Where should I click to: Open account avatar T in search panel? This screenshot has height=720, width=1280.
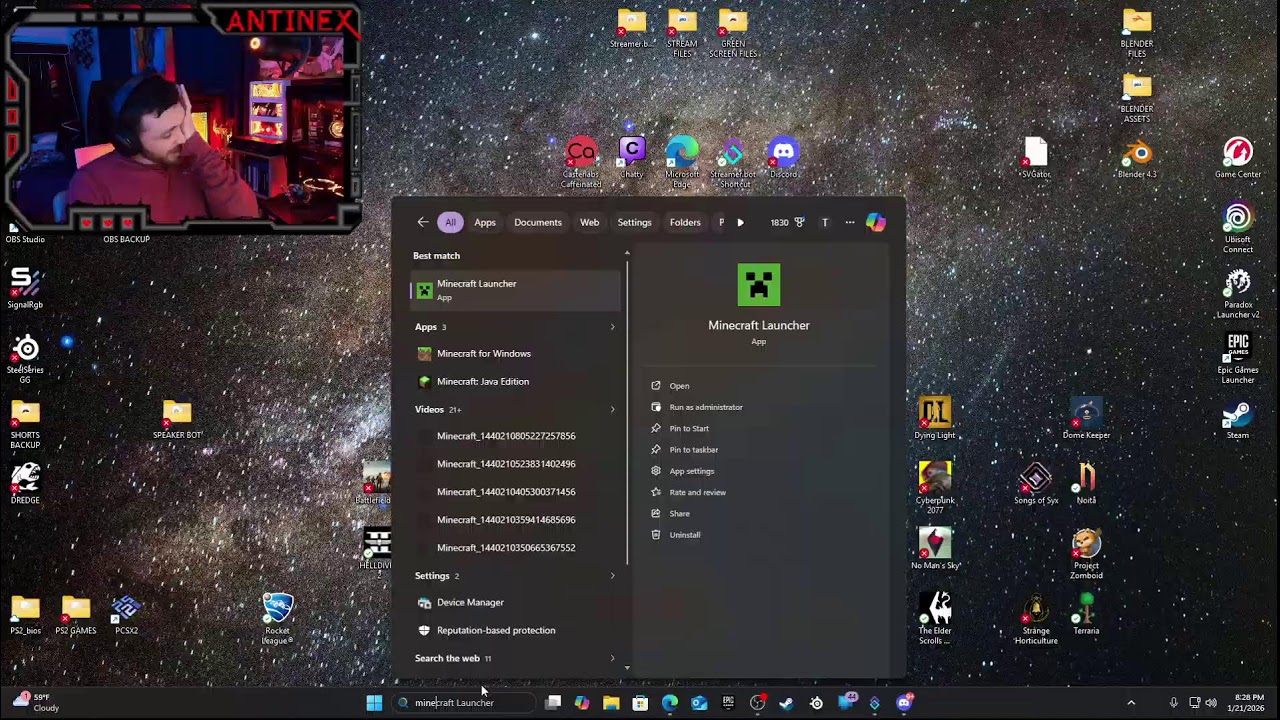pyautogui.click(x=824, y=222)
